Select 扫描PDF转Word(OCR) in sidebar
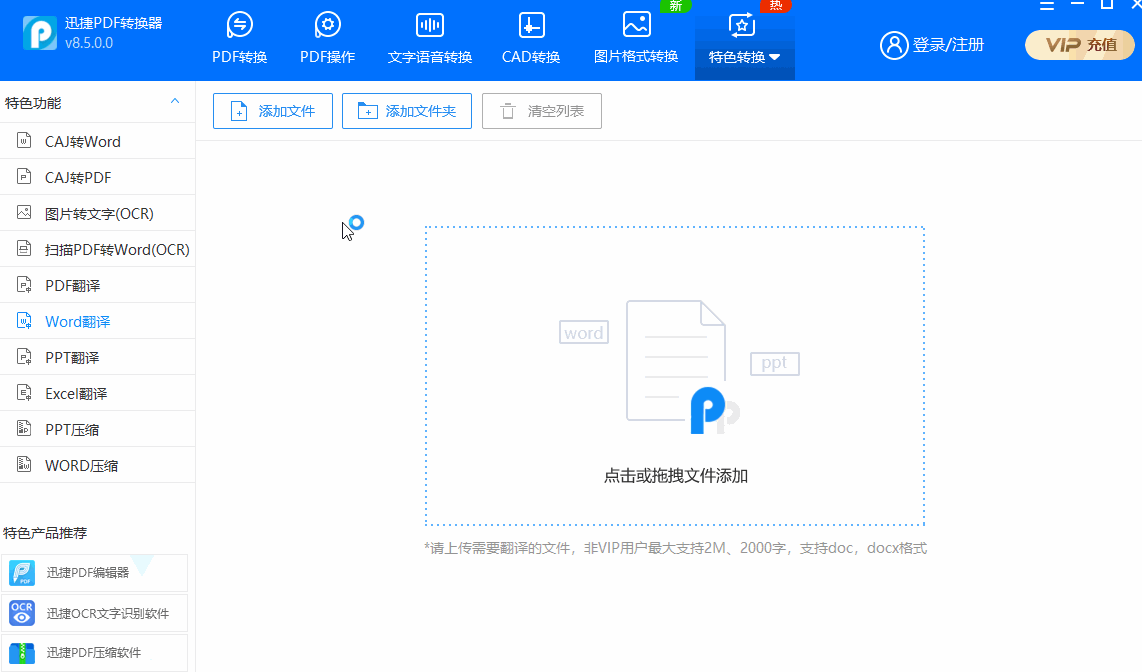This screenshot has width=1142, height=672. click(98, 249)
